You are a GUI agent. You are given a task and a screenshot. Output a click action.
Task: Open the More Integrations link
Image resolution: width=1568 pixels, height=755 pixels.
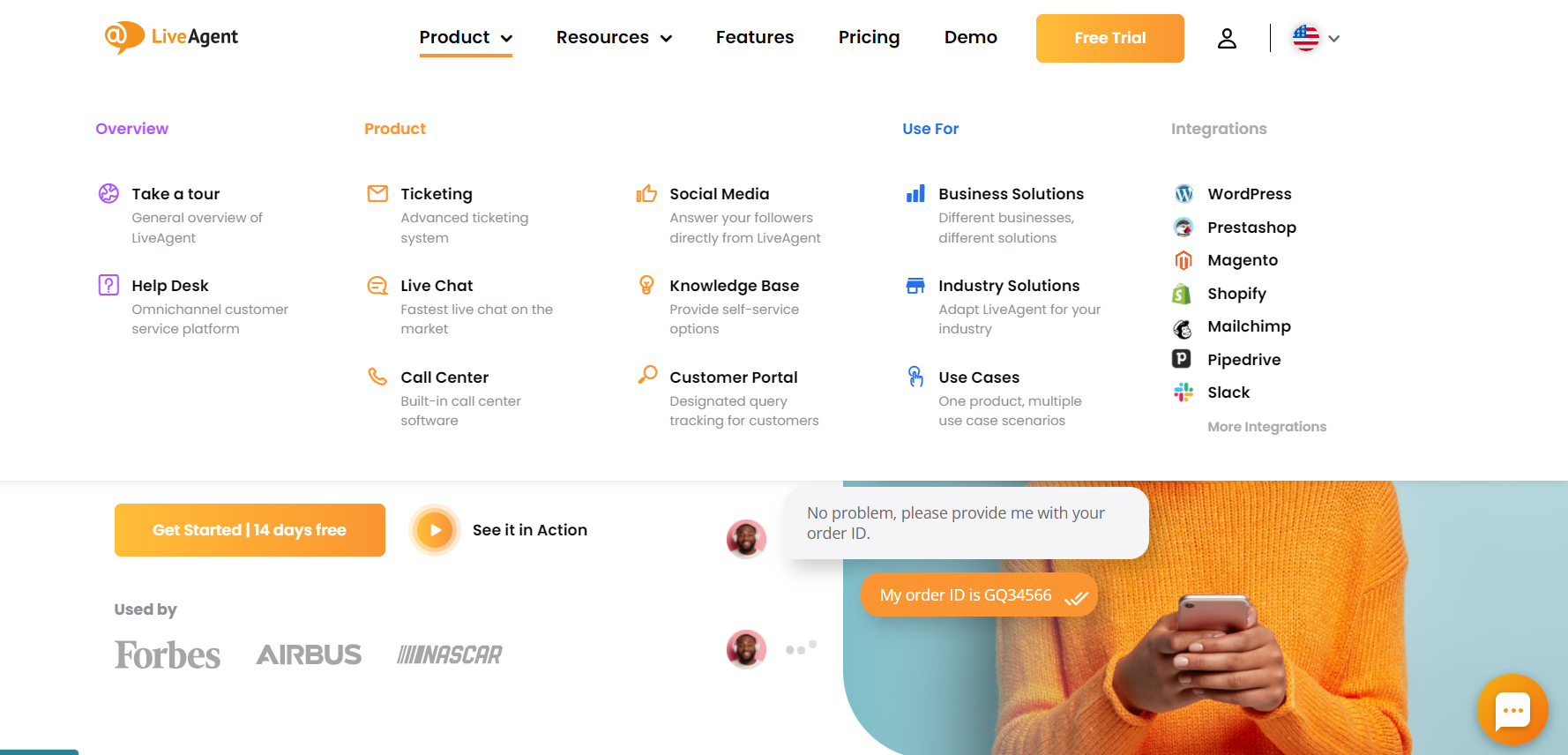click(x=1266, y=427)
